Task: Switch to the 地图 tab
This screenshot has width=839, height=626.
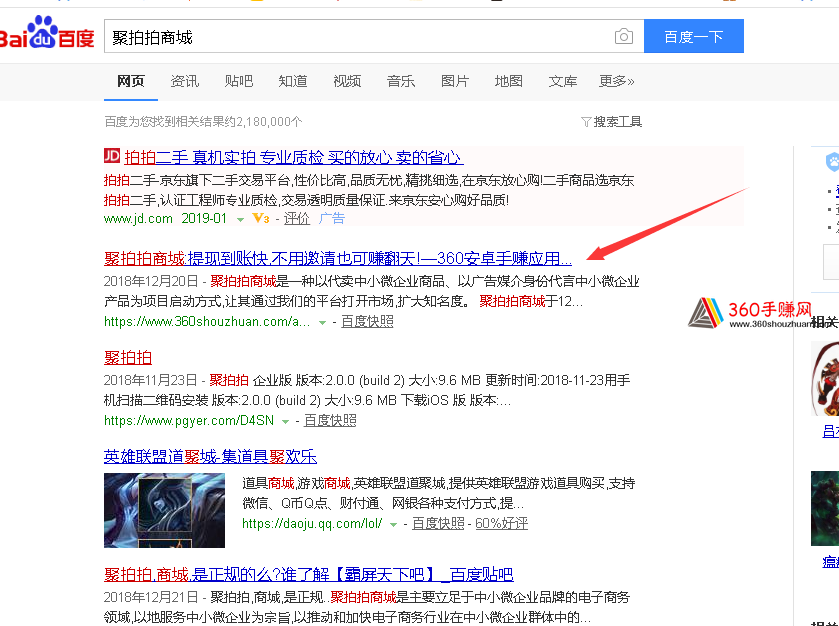Action: point(508,81)
